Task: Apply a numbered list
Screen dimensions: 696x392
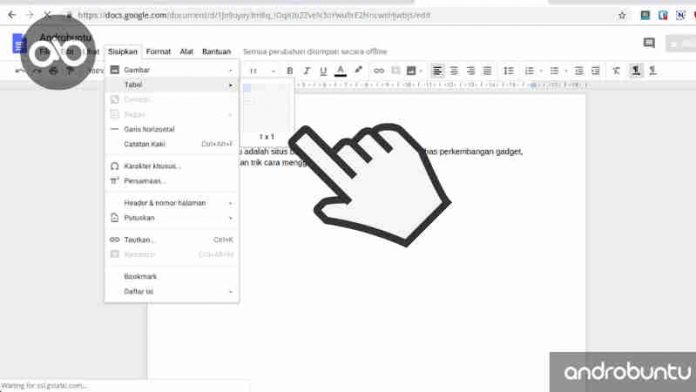Action: point(529,71)
